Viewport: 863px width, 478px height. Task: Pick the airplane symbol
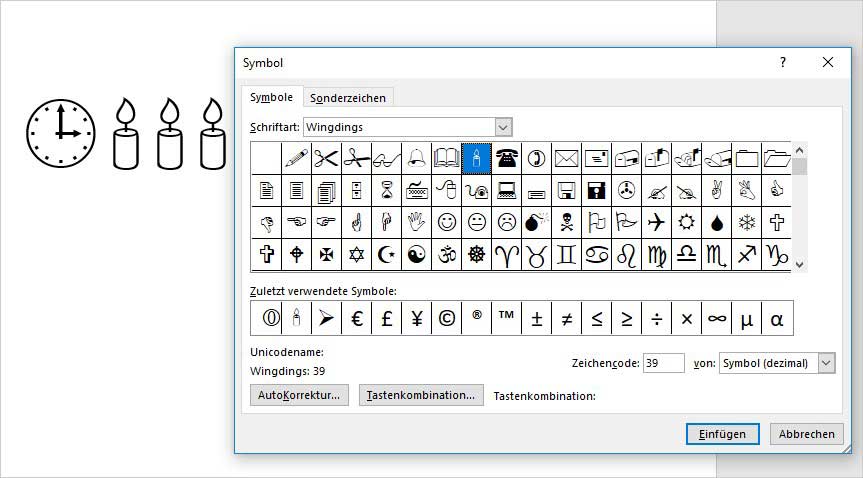(x=656, y=222)
